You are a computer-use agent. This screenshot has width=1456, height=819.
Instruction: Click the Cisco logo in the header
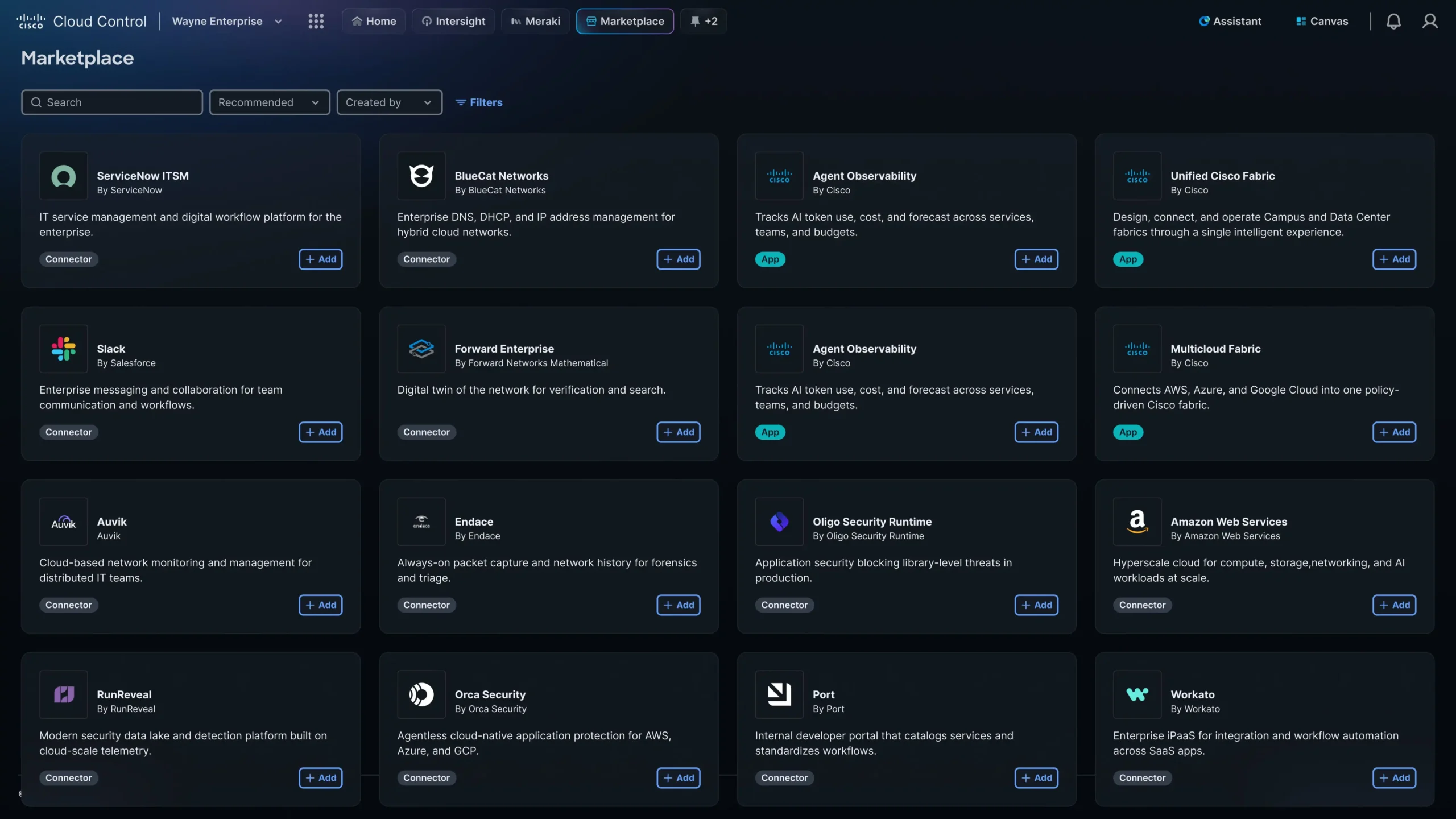[x=31, y=21]
